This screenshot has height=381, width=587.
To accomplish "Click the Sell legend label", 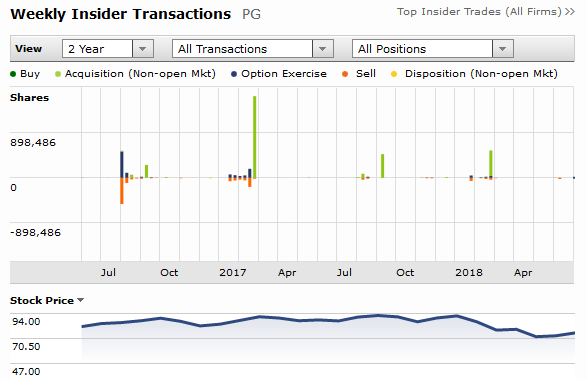I will (x=366, y=74).
